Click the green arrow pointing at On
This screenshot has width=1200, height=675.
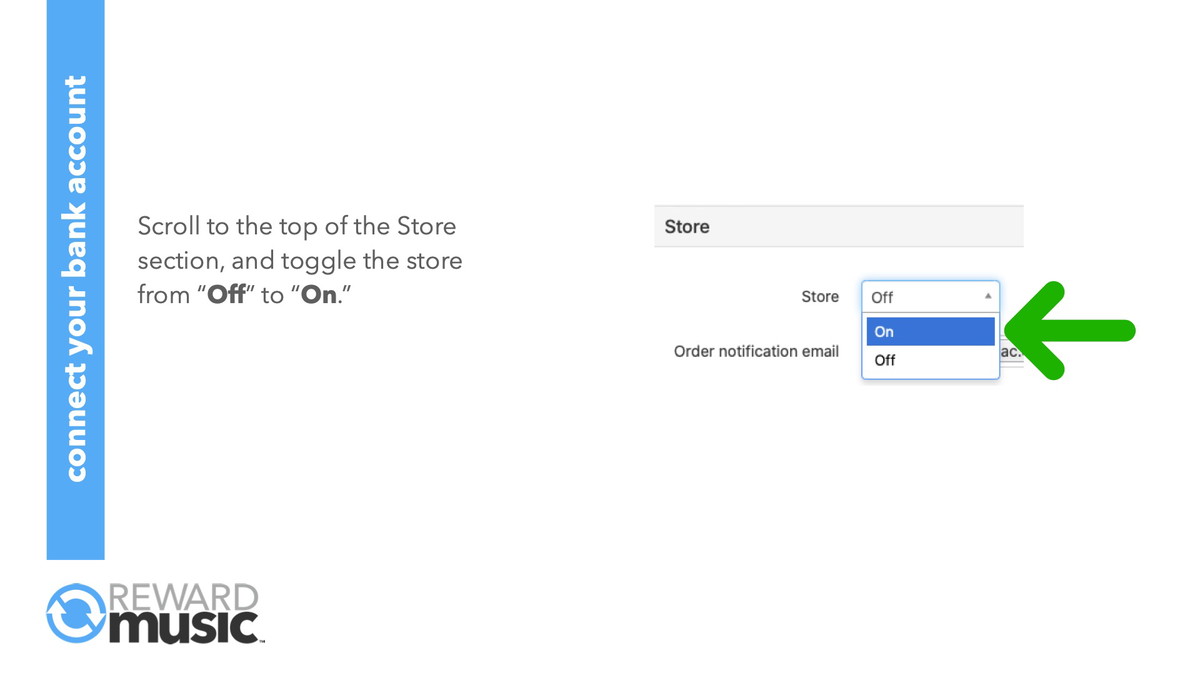(1069, 330)
